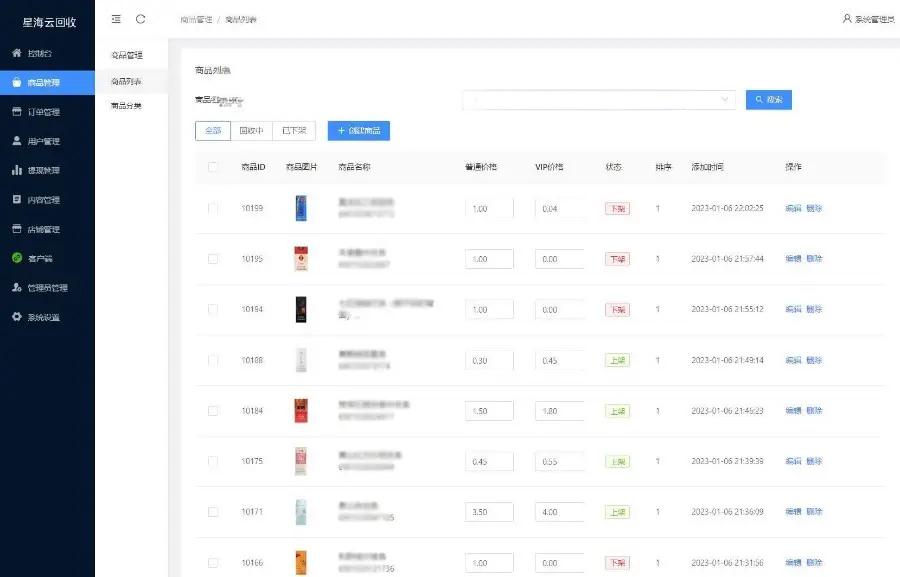900x577 pixels.
Task: Open 管理员管理 in the sidebar
Action: [47, 288]
